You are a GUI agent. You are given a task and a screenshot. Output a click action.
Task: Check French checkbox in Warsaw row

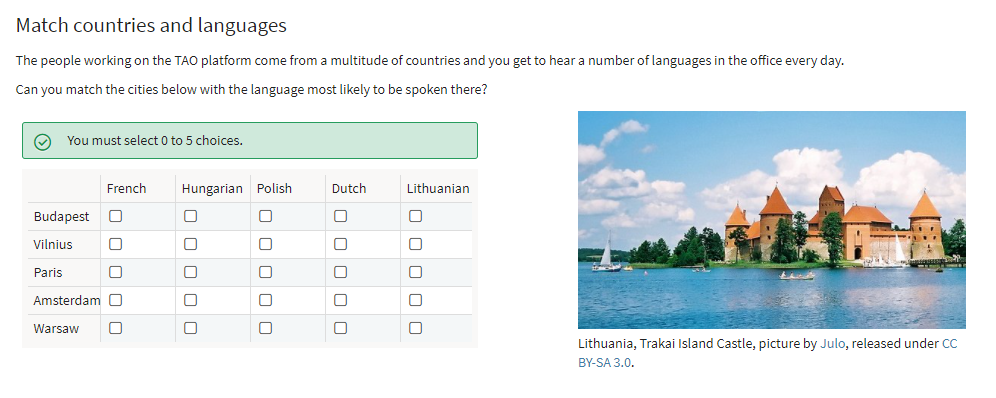tap(116, 328)
